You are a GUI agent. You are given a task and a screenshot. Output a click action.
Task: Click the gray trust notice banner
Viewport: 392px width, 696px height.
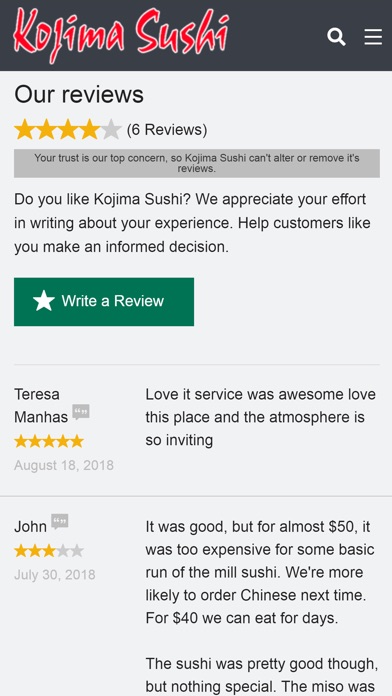click(197, 163)
